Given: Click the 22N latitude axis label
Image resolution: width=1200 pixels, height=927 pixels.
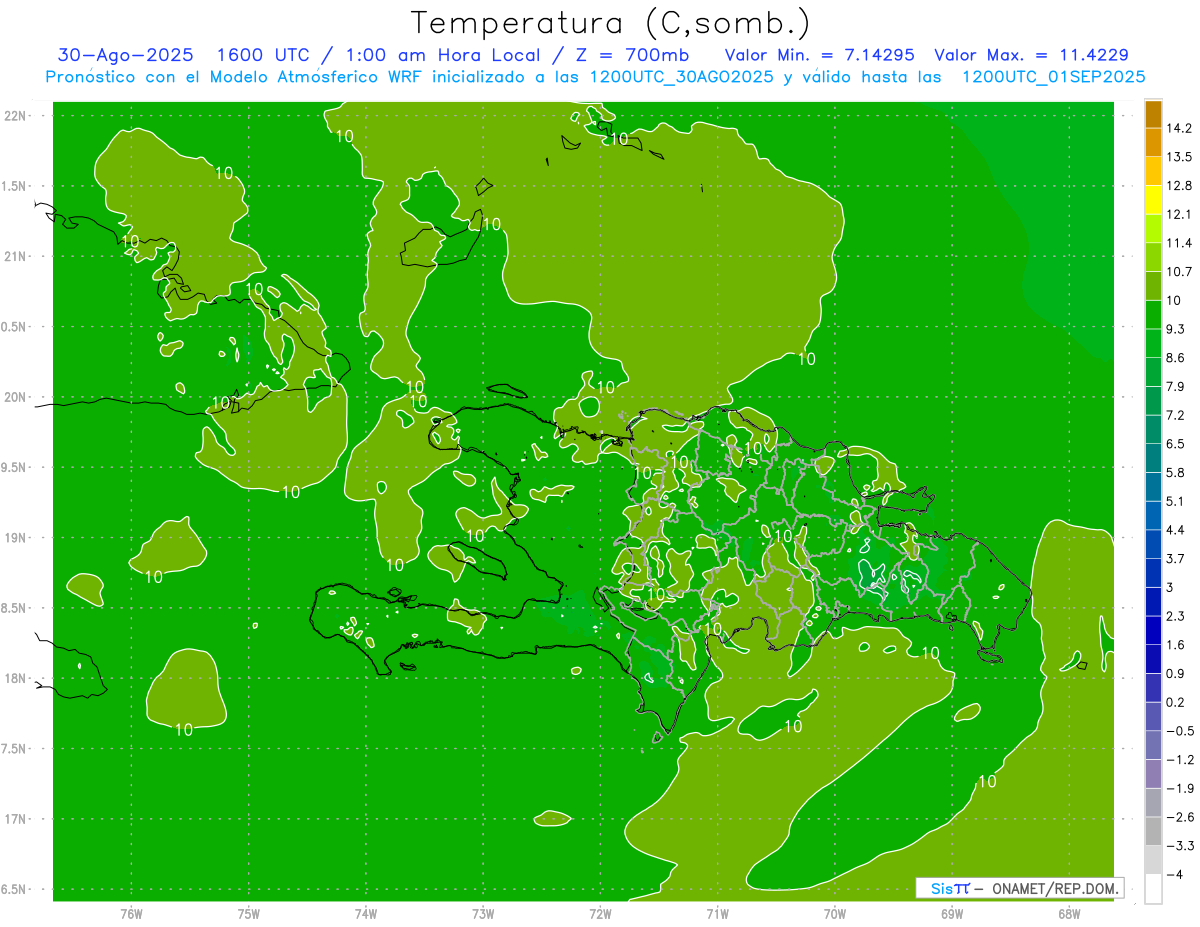Looking at the screenshot, I should [14, 115].
